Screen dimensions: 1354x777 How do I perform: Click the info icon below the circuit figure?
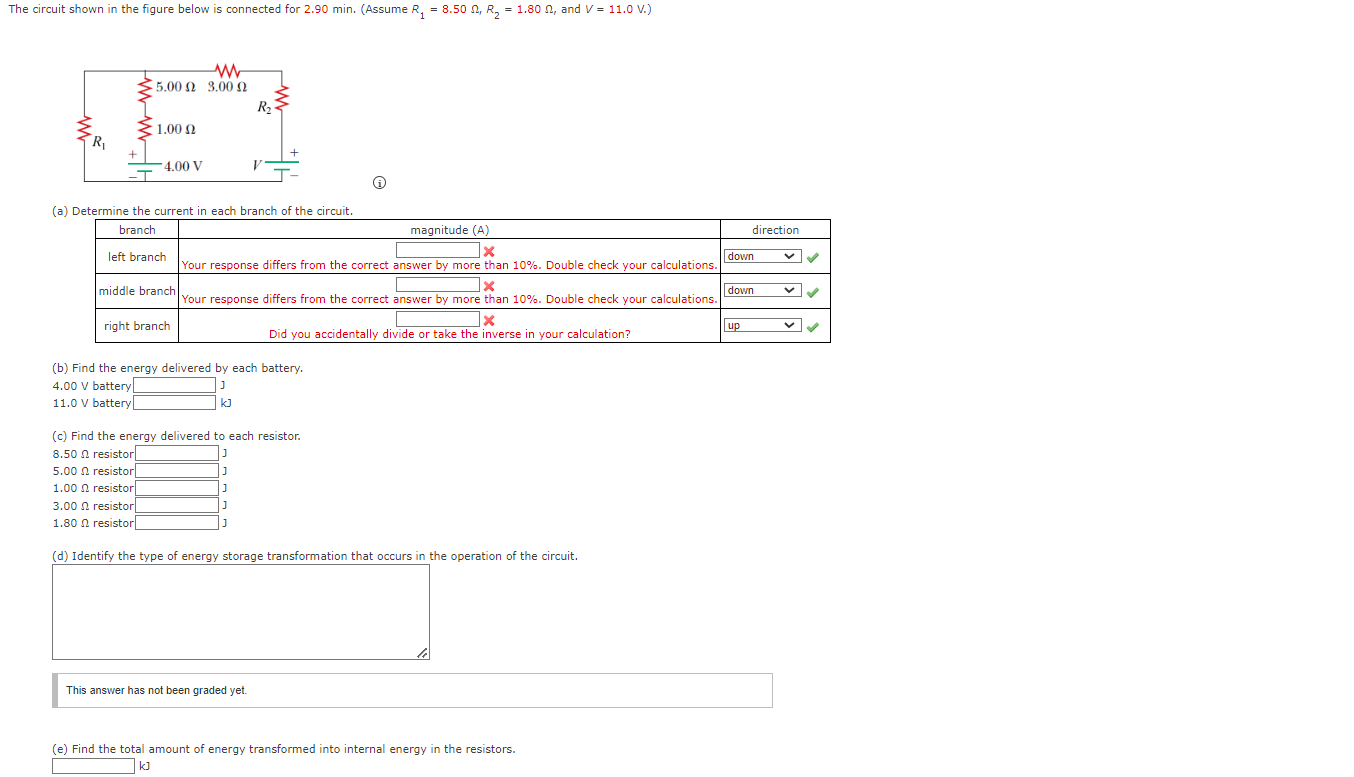click(379, 184)
